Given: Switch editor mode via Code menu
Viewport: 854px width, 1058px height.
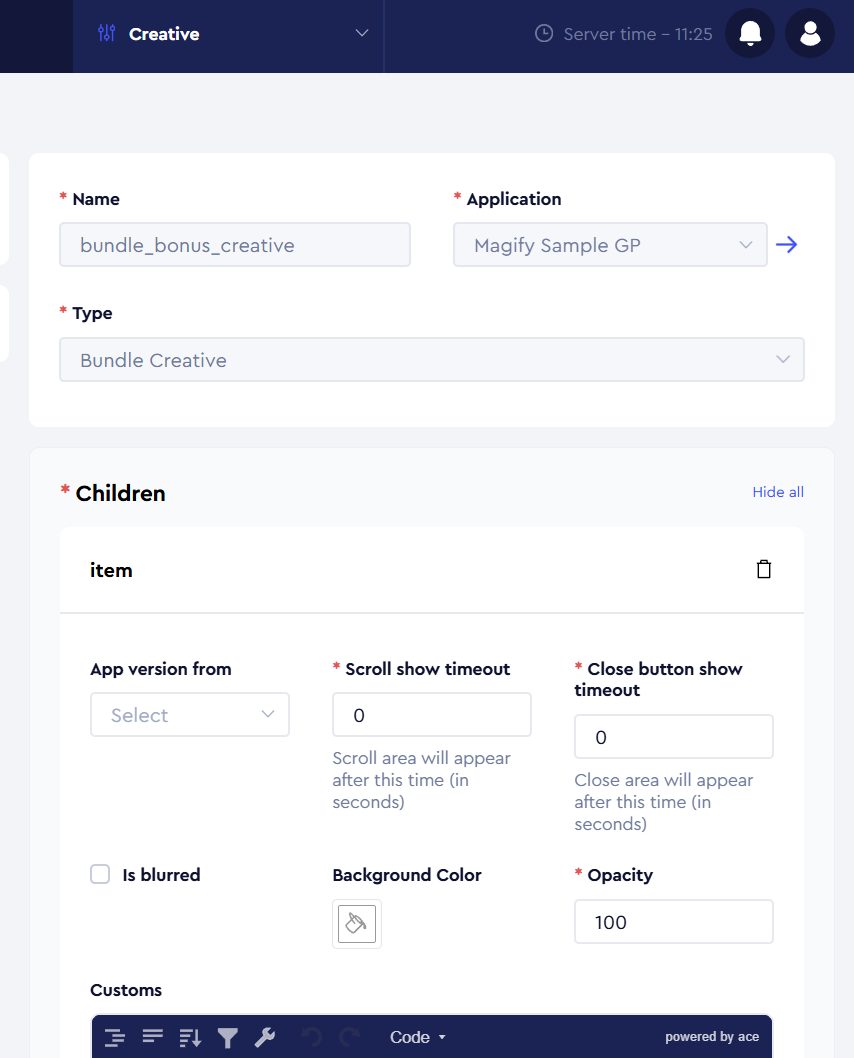Looking at the screenshot, I should [417, 1037].
